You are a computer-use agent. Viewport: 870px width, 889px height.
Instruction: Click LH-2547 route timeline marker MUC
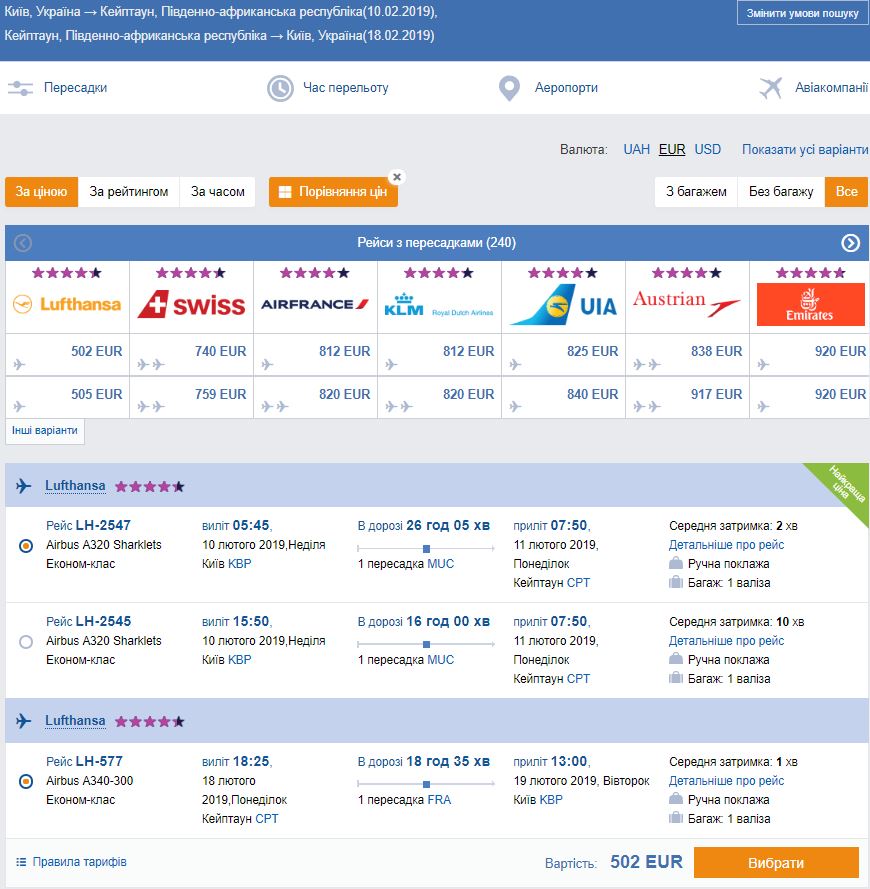tap(426, 549)
